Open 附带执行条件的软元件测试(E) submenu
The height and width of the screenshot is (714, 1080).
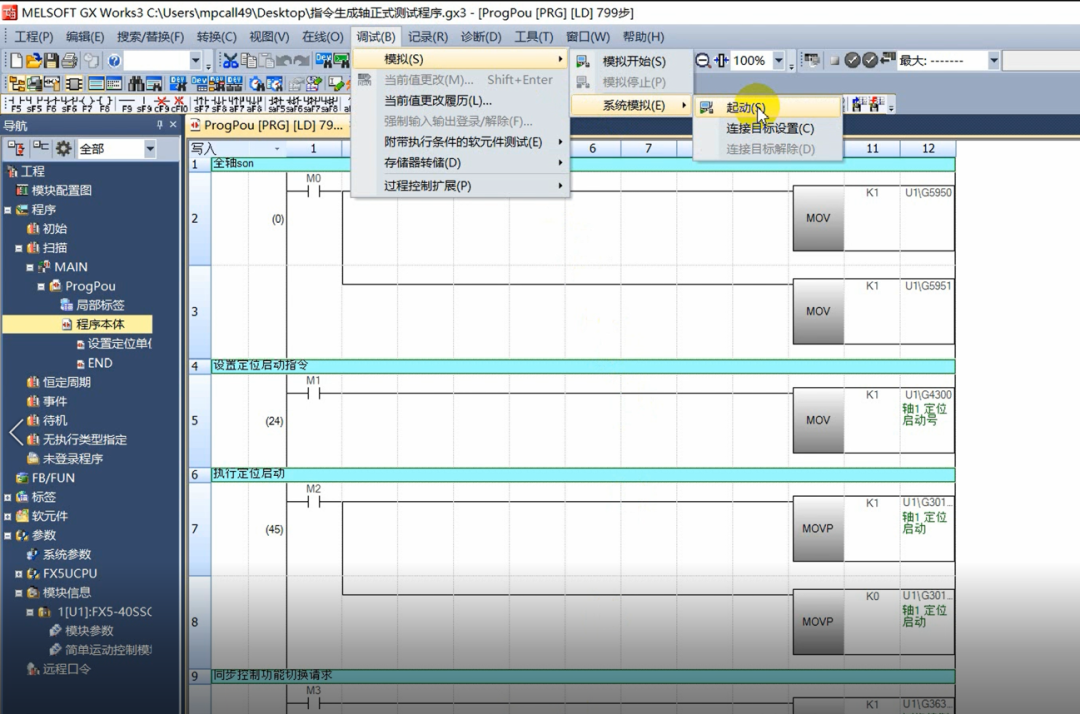point(460,142)
